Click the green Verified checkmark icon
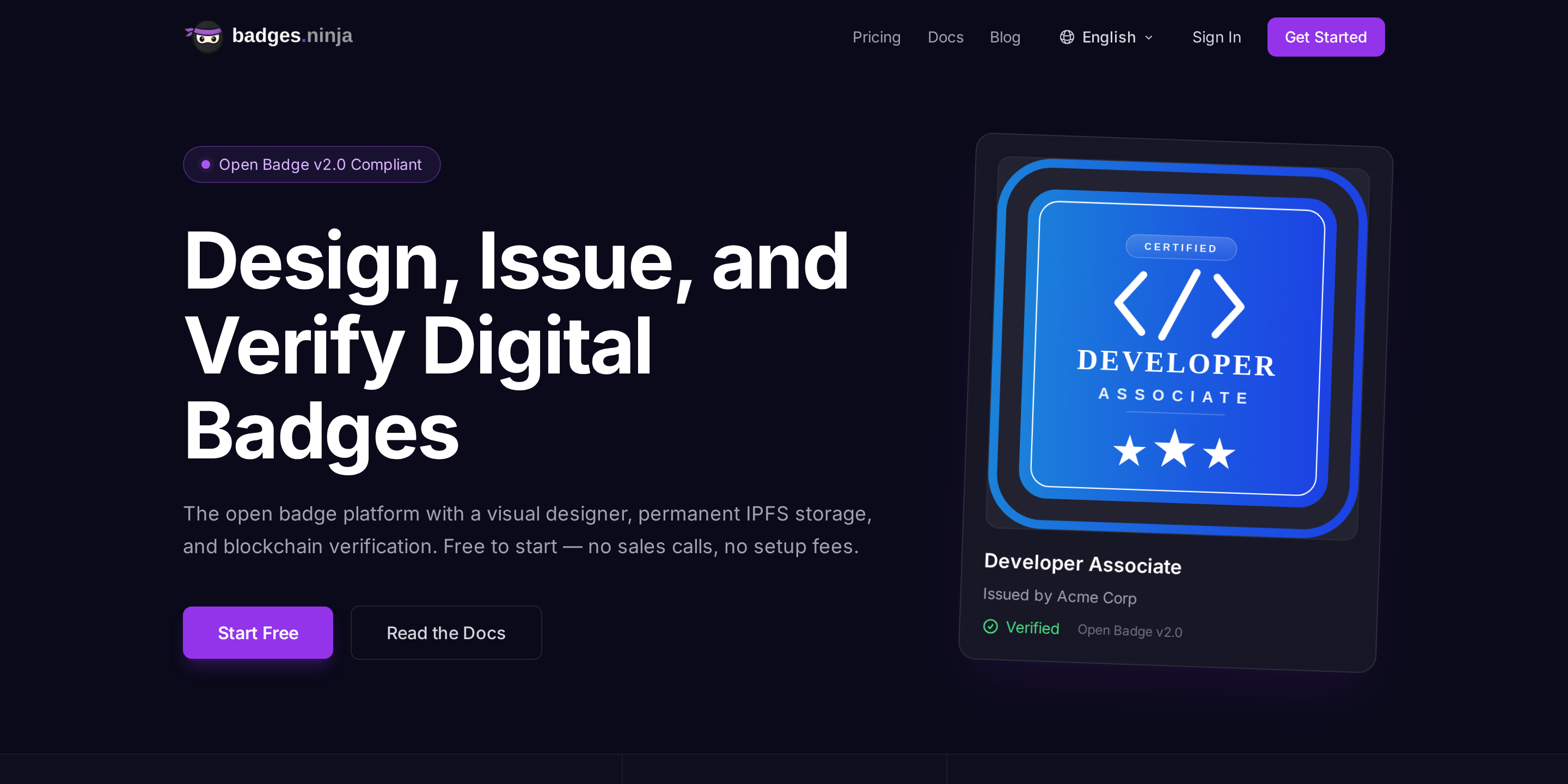Image resolution: width=1568 pixels, height=784 pixels. (x=992, y=628)
